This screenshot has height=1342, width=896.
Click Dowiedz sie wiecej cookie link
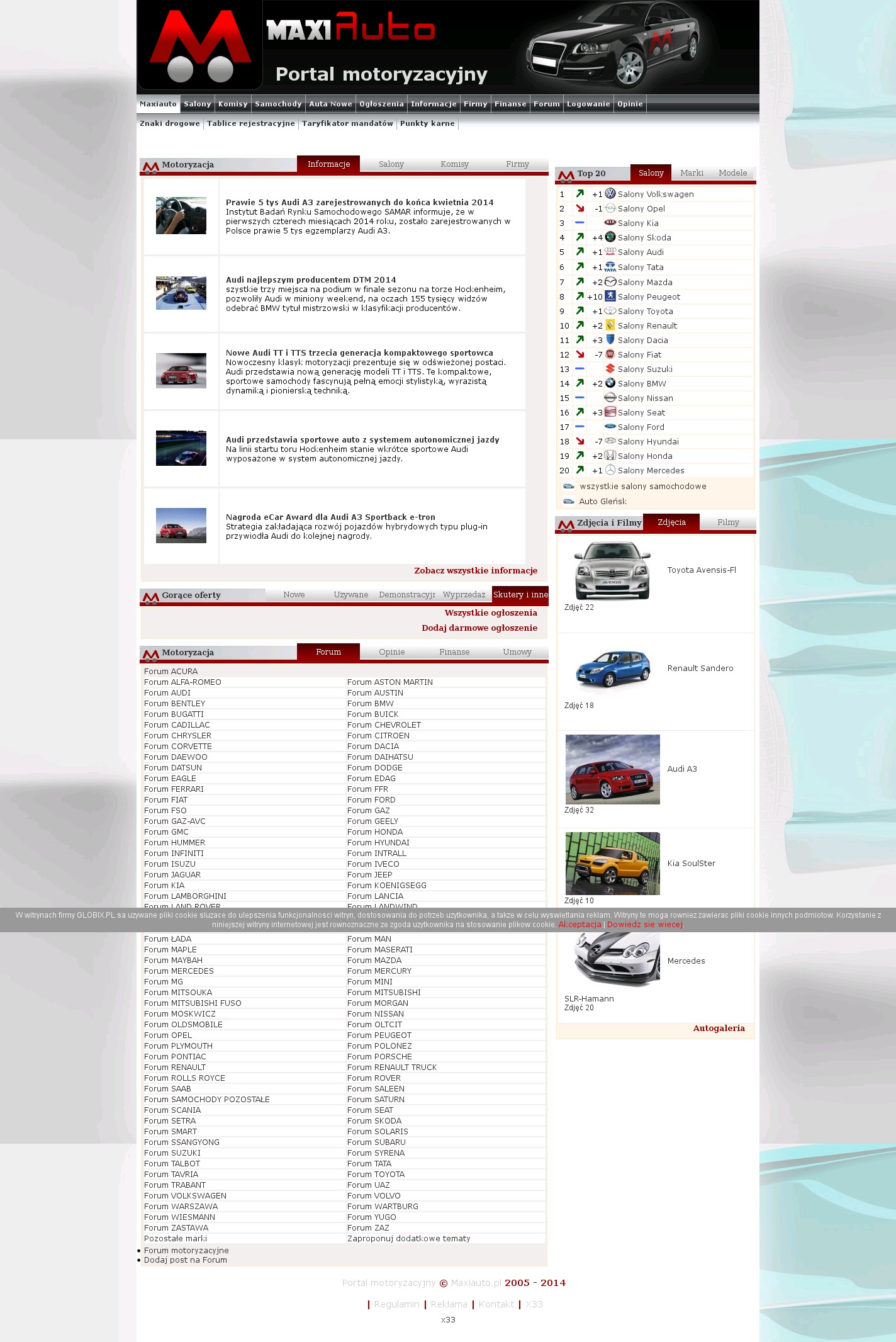point(644,925)
